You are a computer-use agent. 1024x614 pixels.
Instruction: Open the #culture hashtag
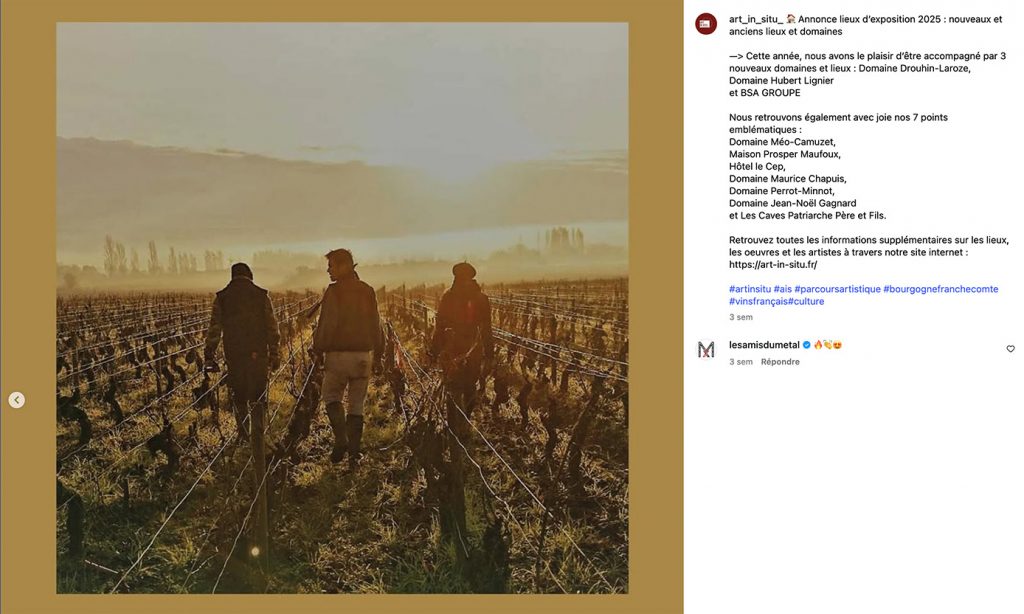(x=805, y=301)
